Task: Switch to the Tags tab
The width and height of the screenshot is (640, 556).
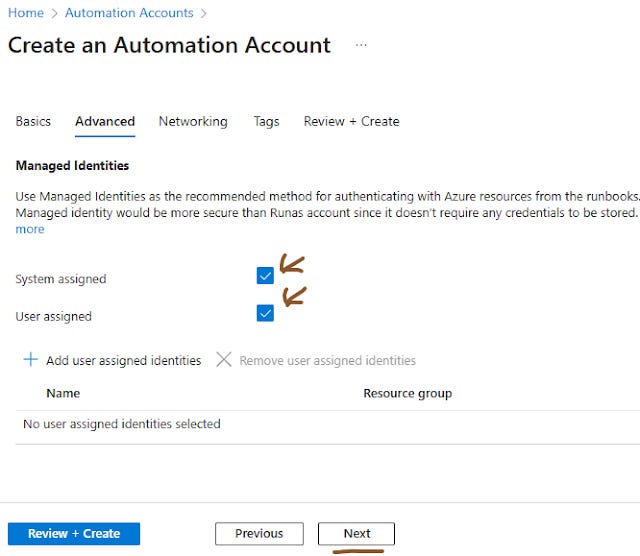Action: (266, 121)
